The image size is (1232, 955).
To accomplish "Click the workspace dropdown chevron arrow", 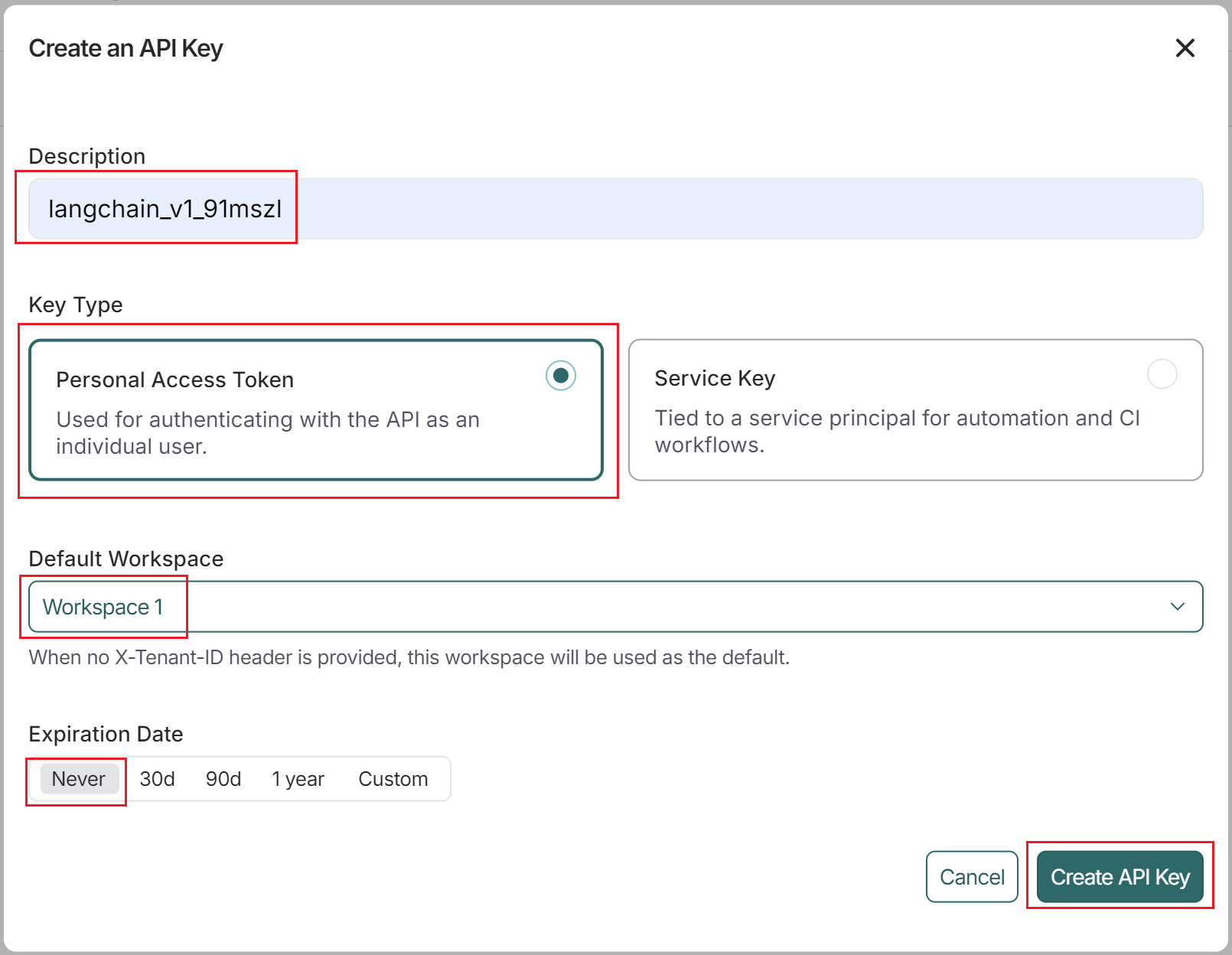I will click(x=1177, y=607).
